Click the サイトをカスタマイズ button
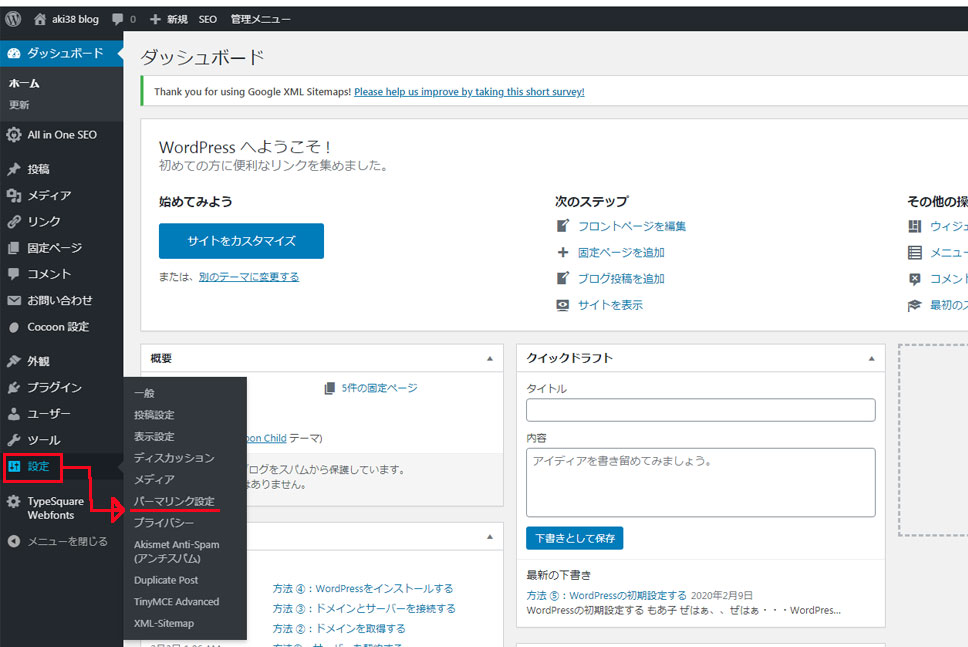 click(x=241, y=241)
